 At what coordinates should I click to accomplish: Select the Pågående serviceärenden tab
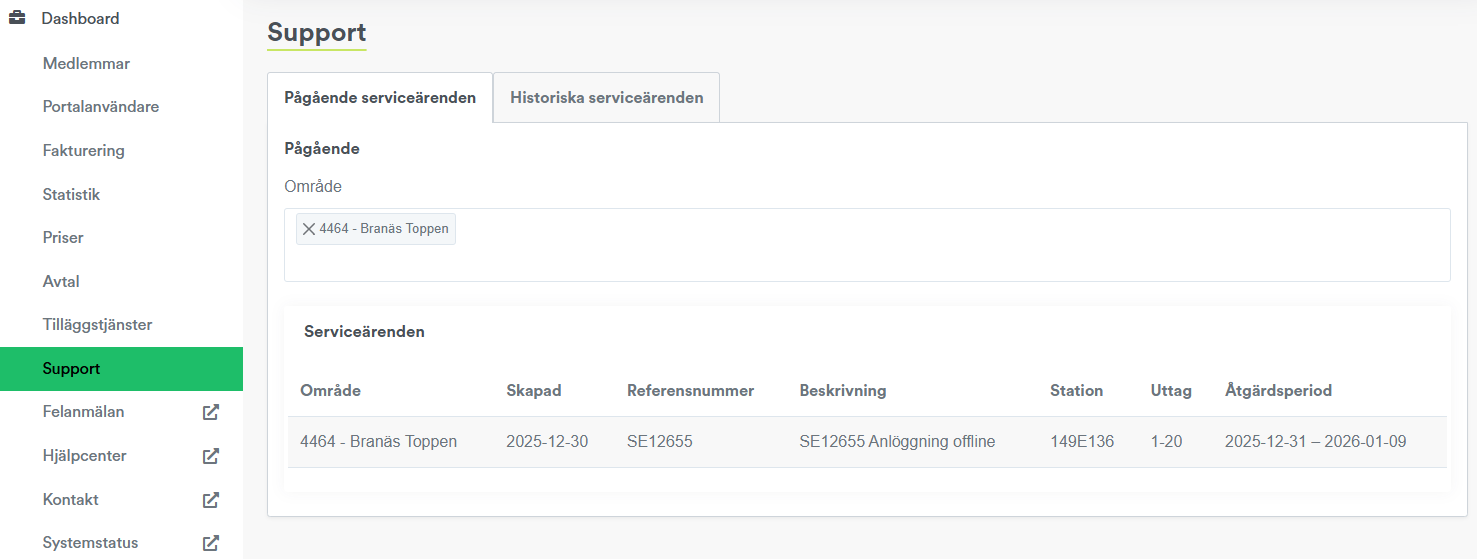[x=380, y=98]
